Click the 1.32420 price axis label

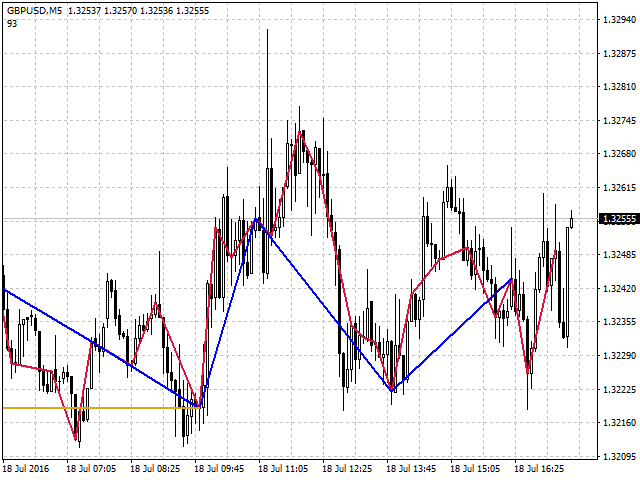click(620, 289)
